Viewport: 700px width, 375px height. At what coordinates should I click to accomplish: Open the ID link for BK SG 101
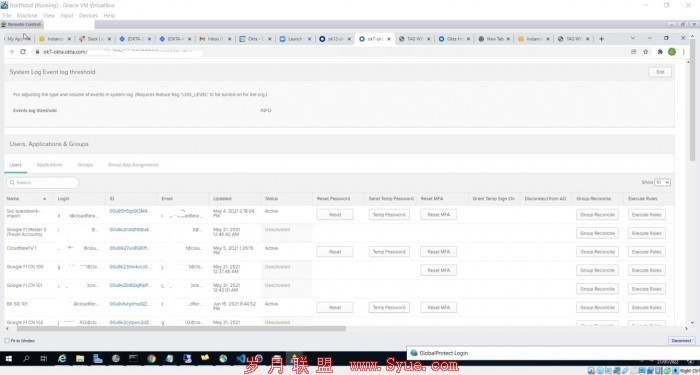coord(130,304)
